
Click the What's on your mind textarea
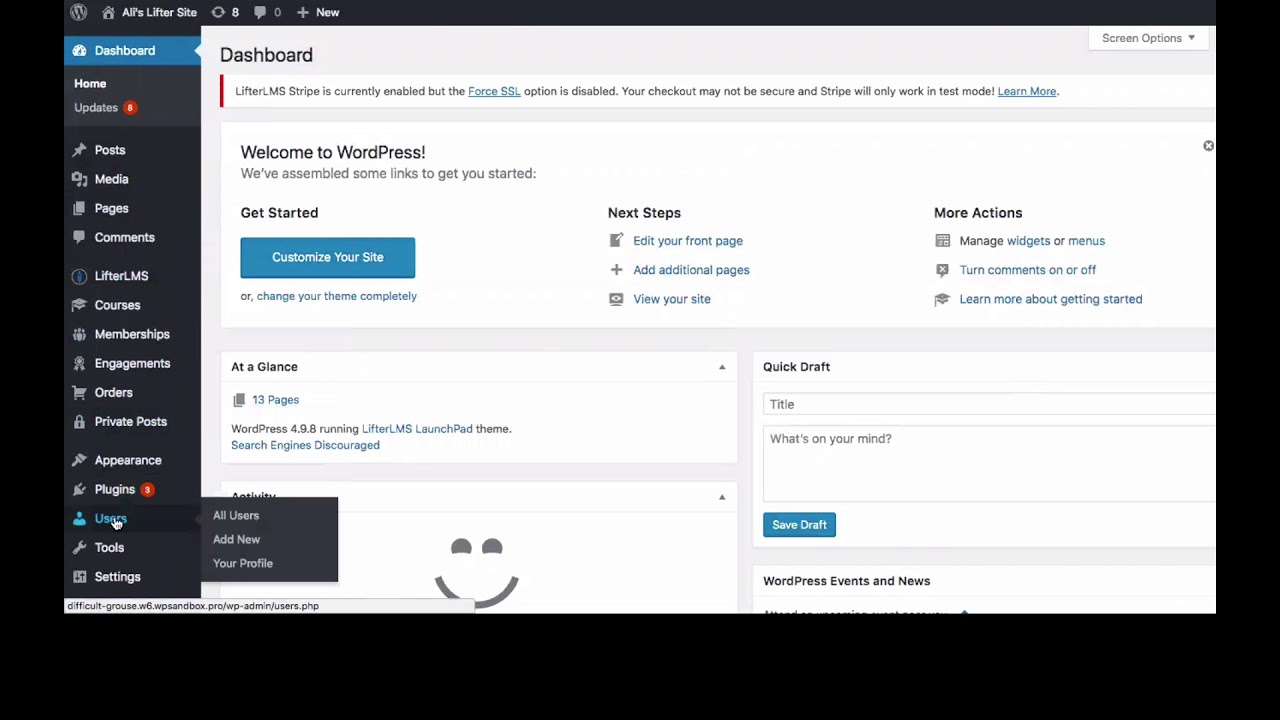click(989, 463)
